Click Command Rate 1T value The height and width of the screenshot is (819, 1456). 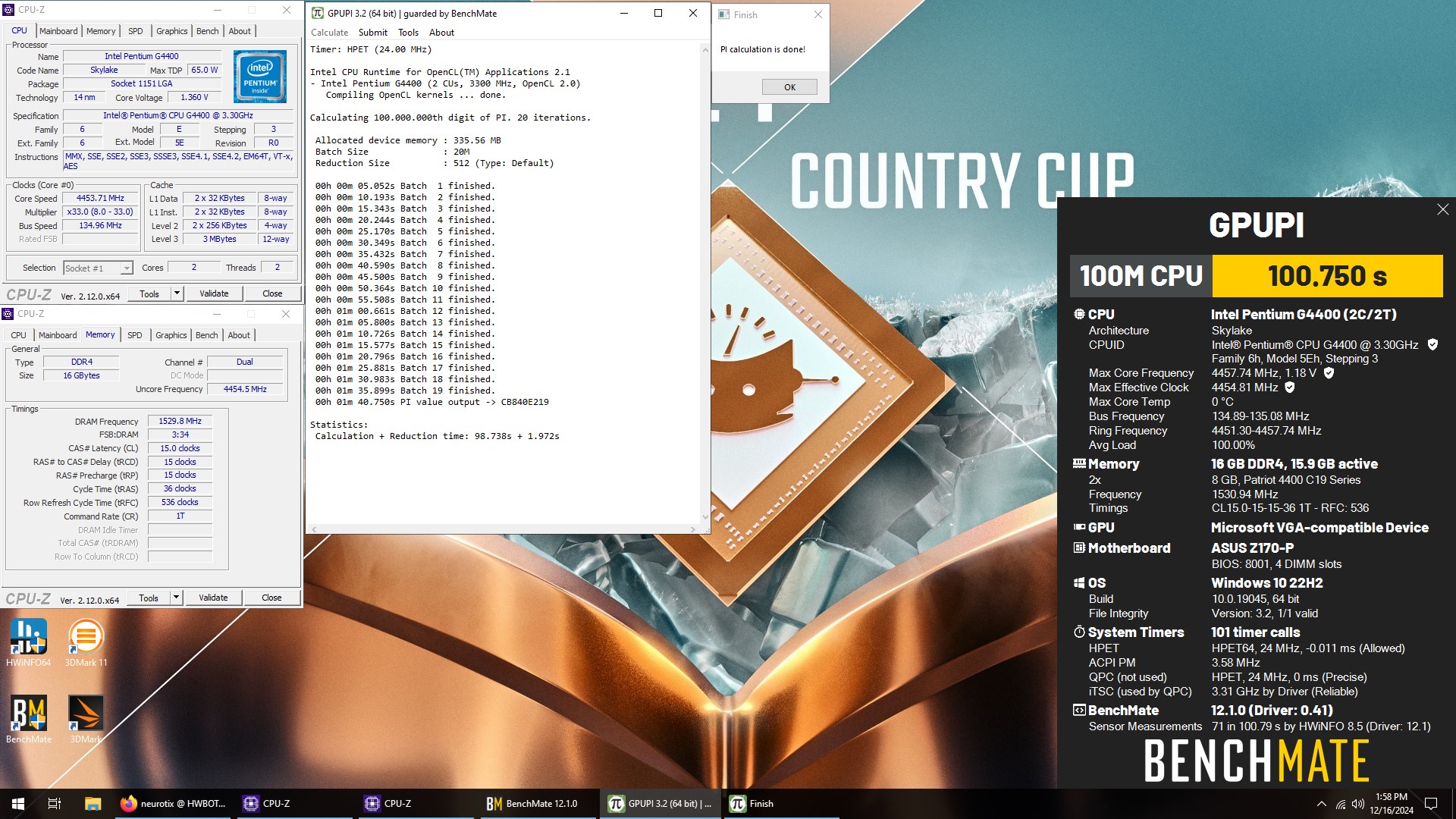pyautogui.click(x=180, y=516)
